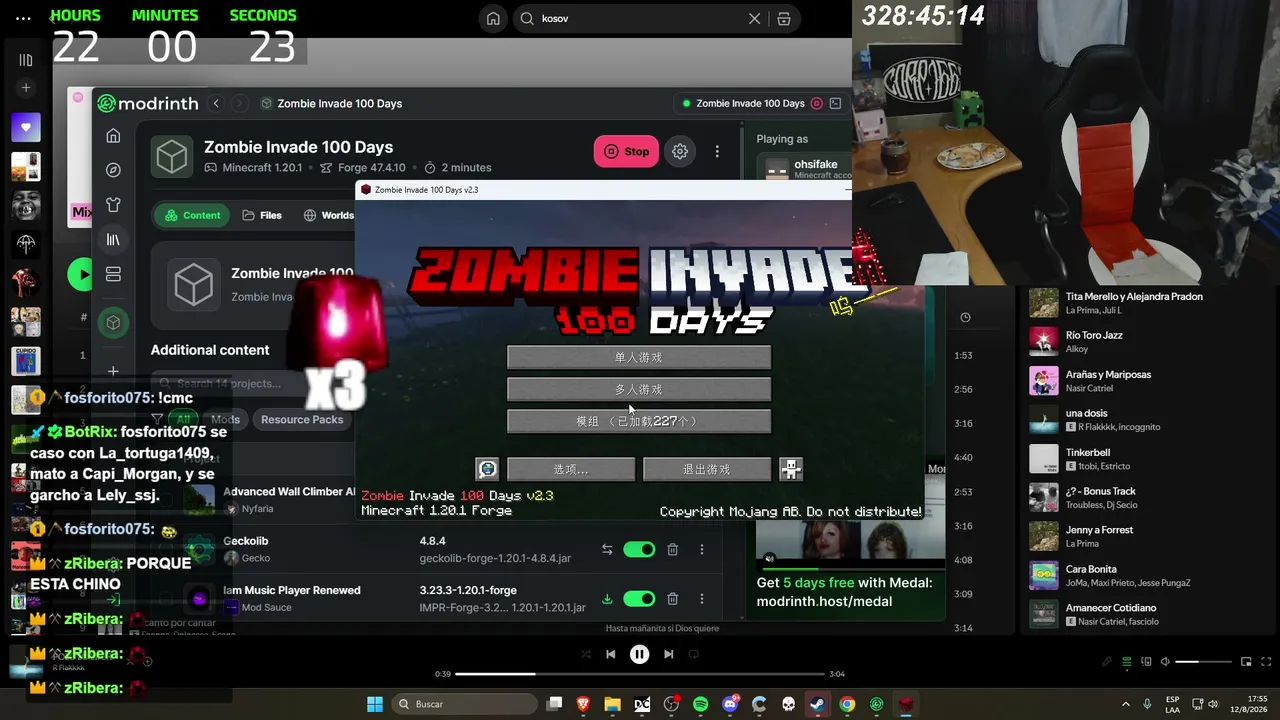Filter additional content by Resource Packs
The height and width of the screenshot is (720, 1280).
click(x=302, y=420)
